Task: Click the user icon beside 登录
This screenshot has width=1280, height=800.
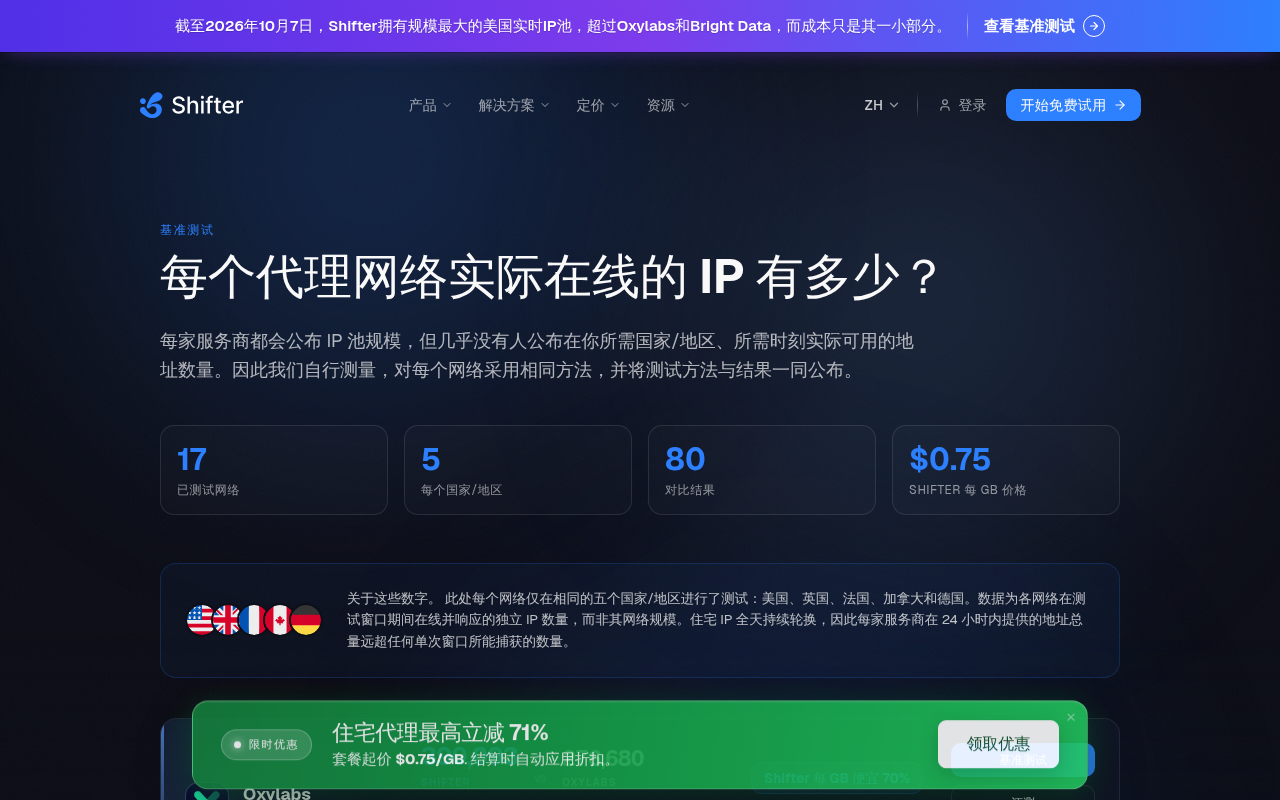Action: click(x=944, y=105)
